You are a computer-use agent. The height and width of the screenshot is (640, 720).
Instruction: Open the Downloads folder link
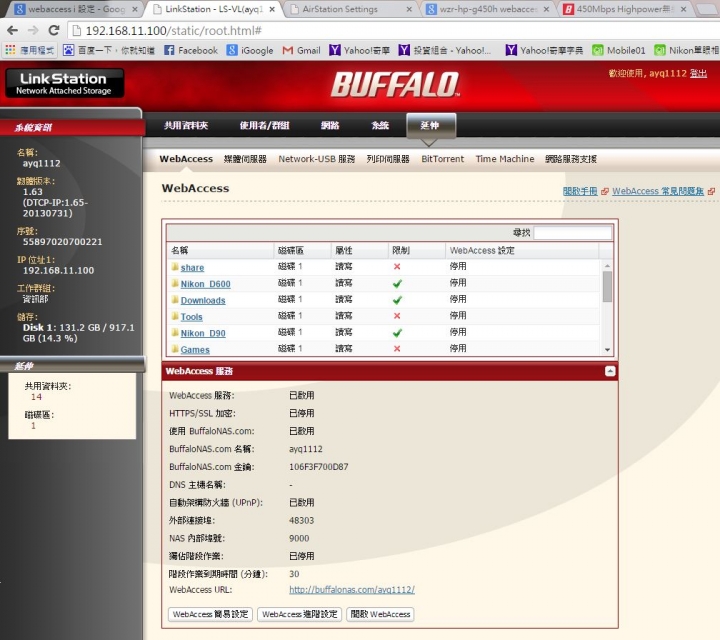click(x=203, y=301)
